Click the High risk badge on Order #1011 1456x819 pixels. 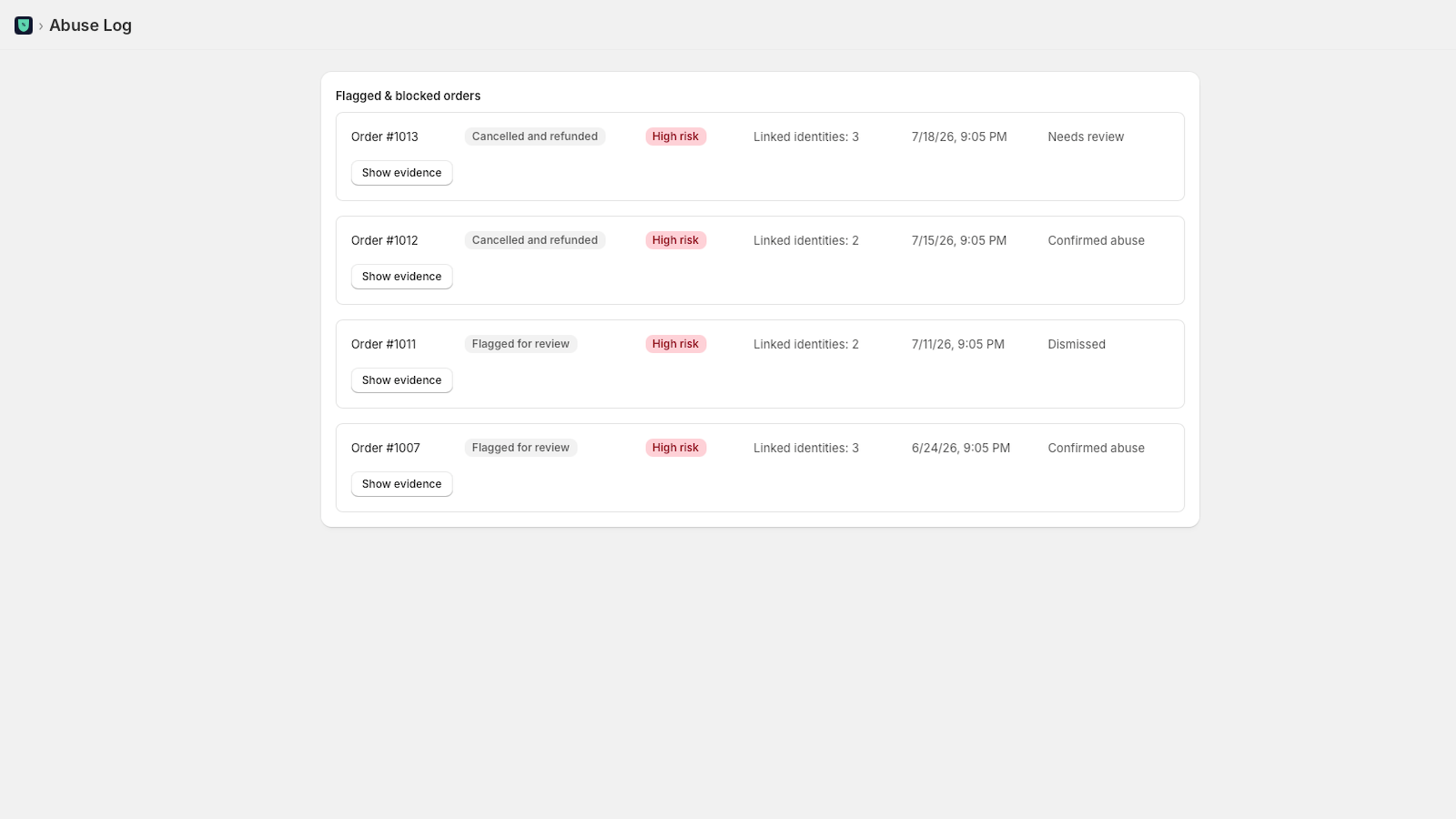tap(675, 344)
